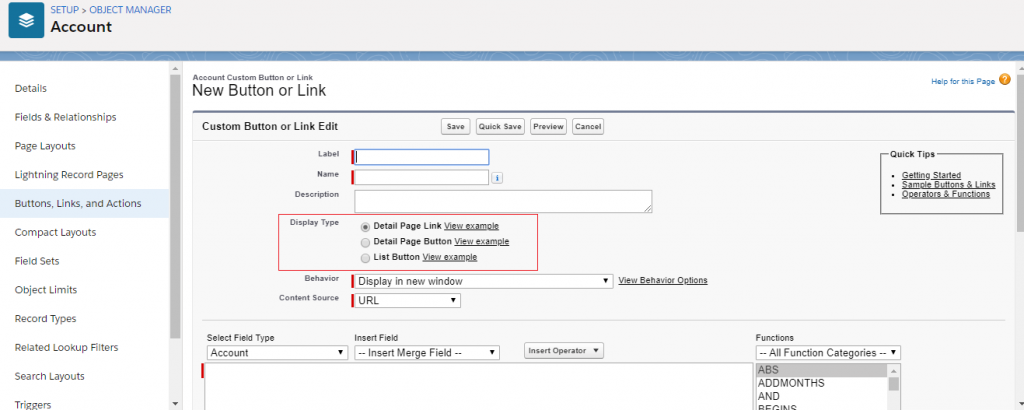This screenshot has height=410, width=1024.
Task: Open Fields & Relationships in sidebar
Action: click(65, 117)
